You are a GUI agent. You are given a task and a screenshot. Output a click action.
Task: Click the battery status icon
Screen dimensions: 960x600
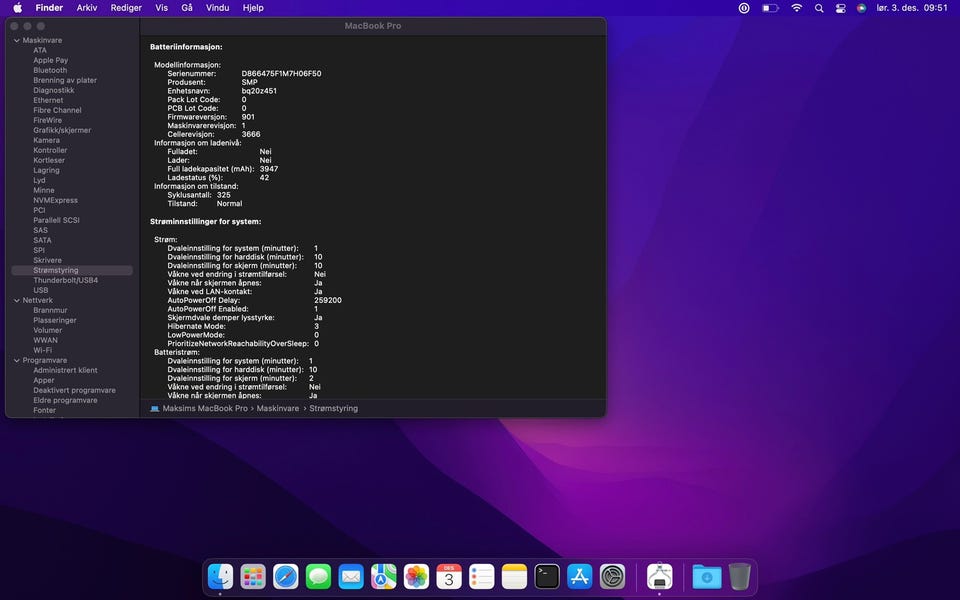(770, 8)
